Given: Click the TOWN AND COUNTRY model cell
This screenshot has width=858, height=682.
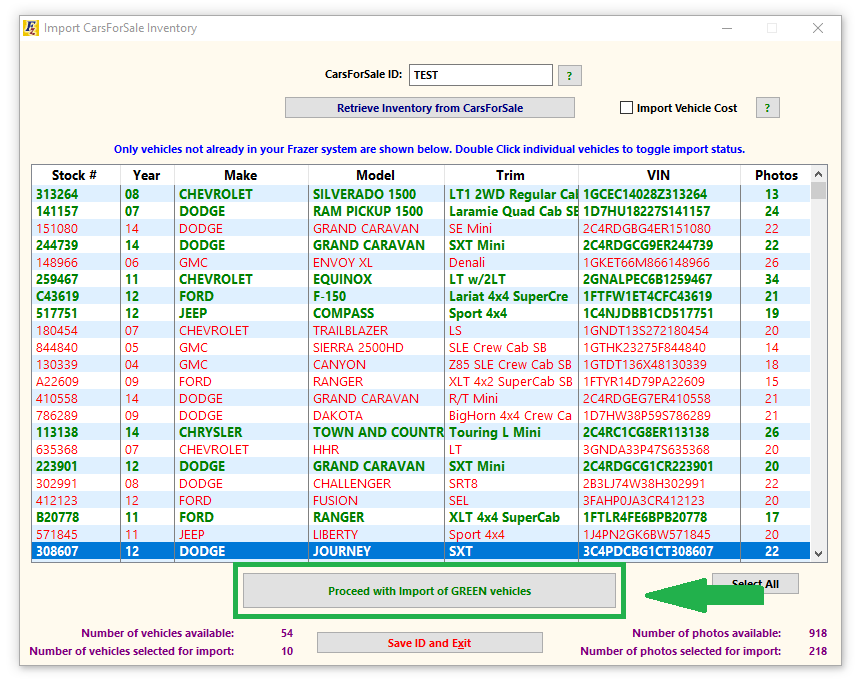Looking at the screenshot, I should click(378, 432).
